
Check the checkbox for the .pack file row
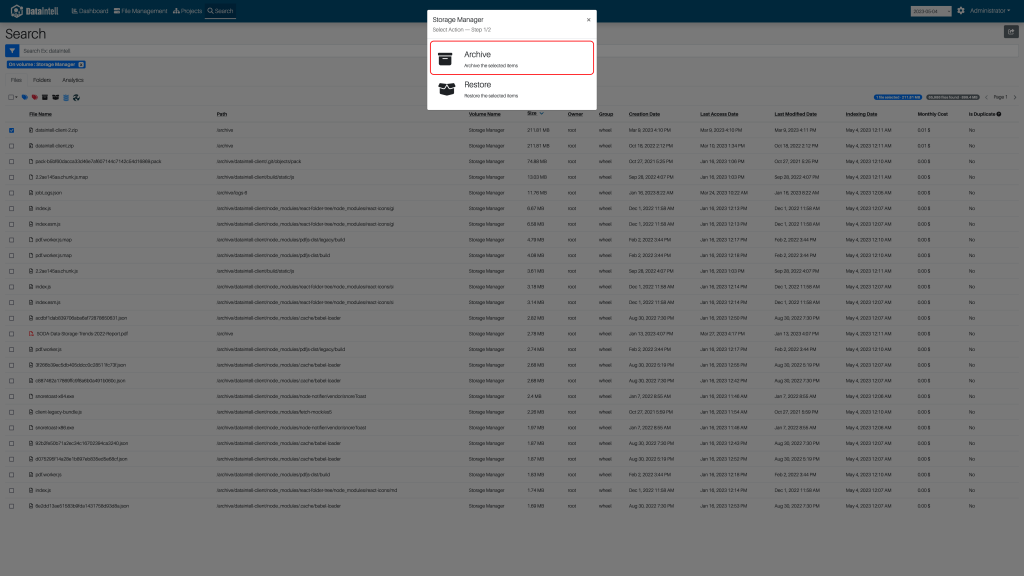[x=11, y=161]
